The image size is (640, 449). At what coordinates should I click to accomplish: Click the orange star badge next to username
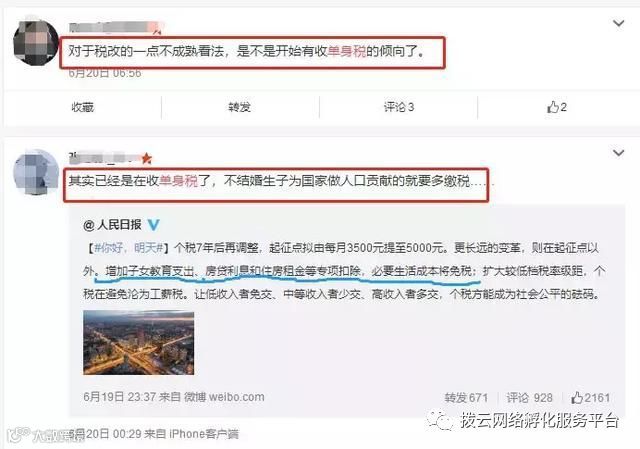(147, 158)
